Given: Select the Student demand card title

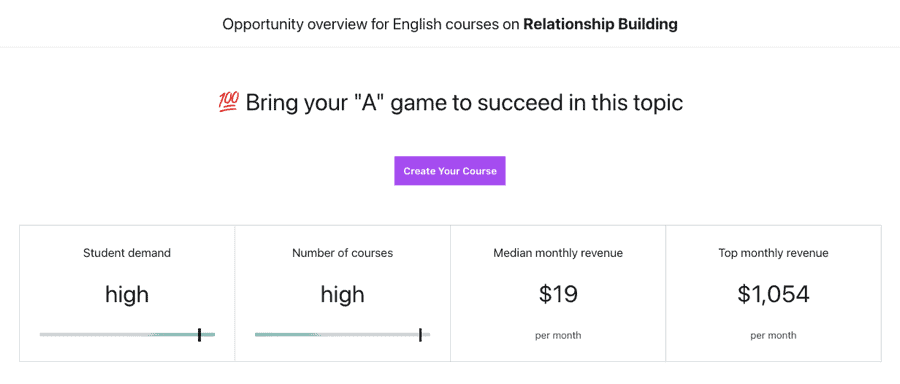Looking at the screenshot, I should (127, 253).
